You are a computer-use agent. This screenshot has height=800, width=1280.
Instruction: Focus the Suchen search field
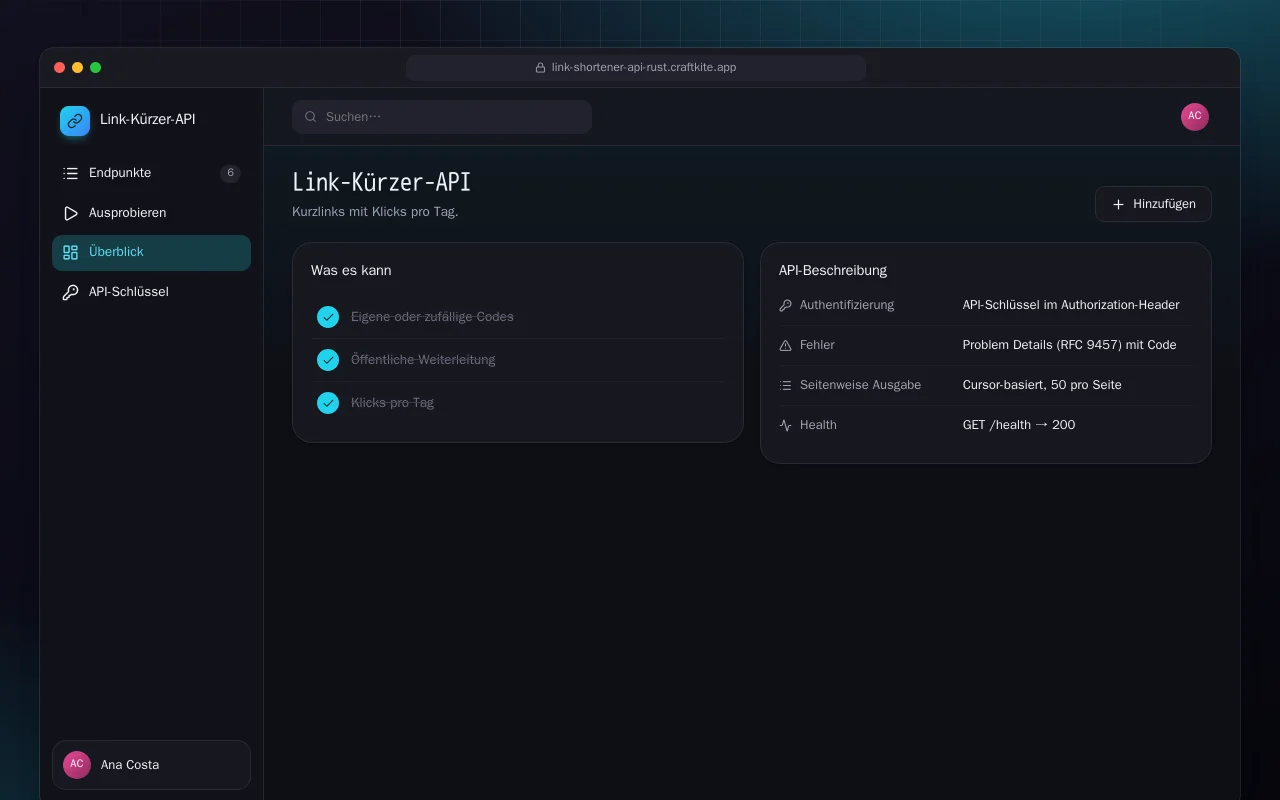442,117
